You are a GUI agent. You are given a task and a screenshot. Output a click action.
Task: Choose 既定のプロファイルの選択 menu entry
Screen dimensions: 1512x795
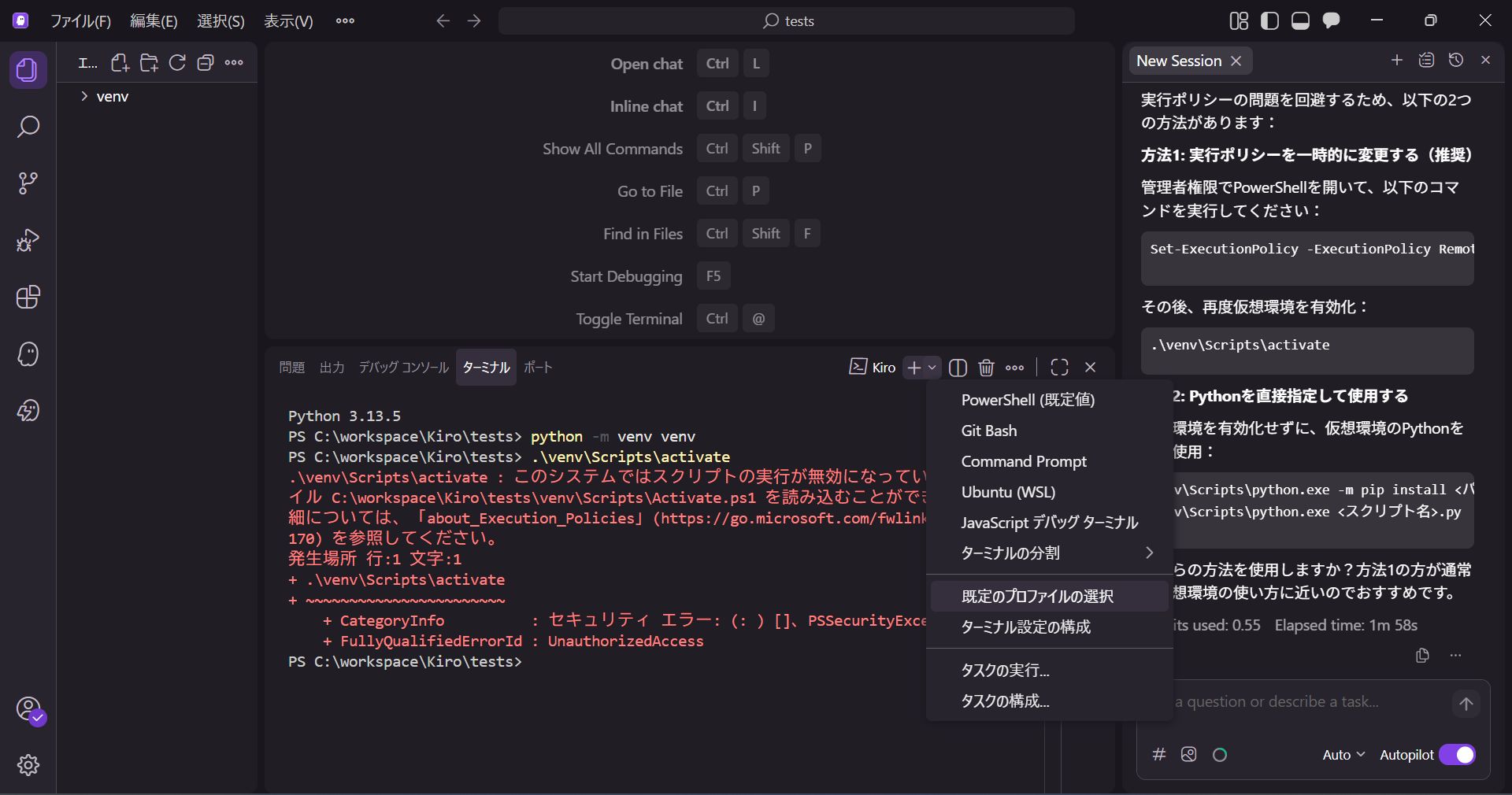pos(1037,597)
